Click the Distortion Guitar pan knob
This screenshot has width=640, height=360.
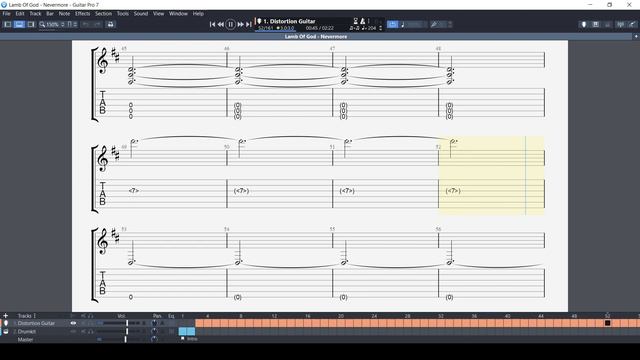154,323
